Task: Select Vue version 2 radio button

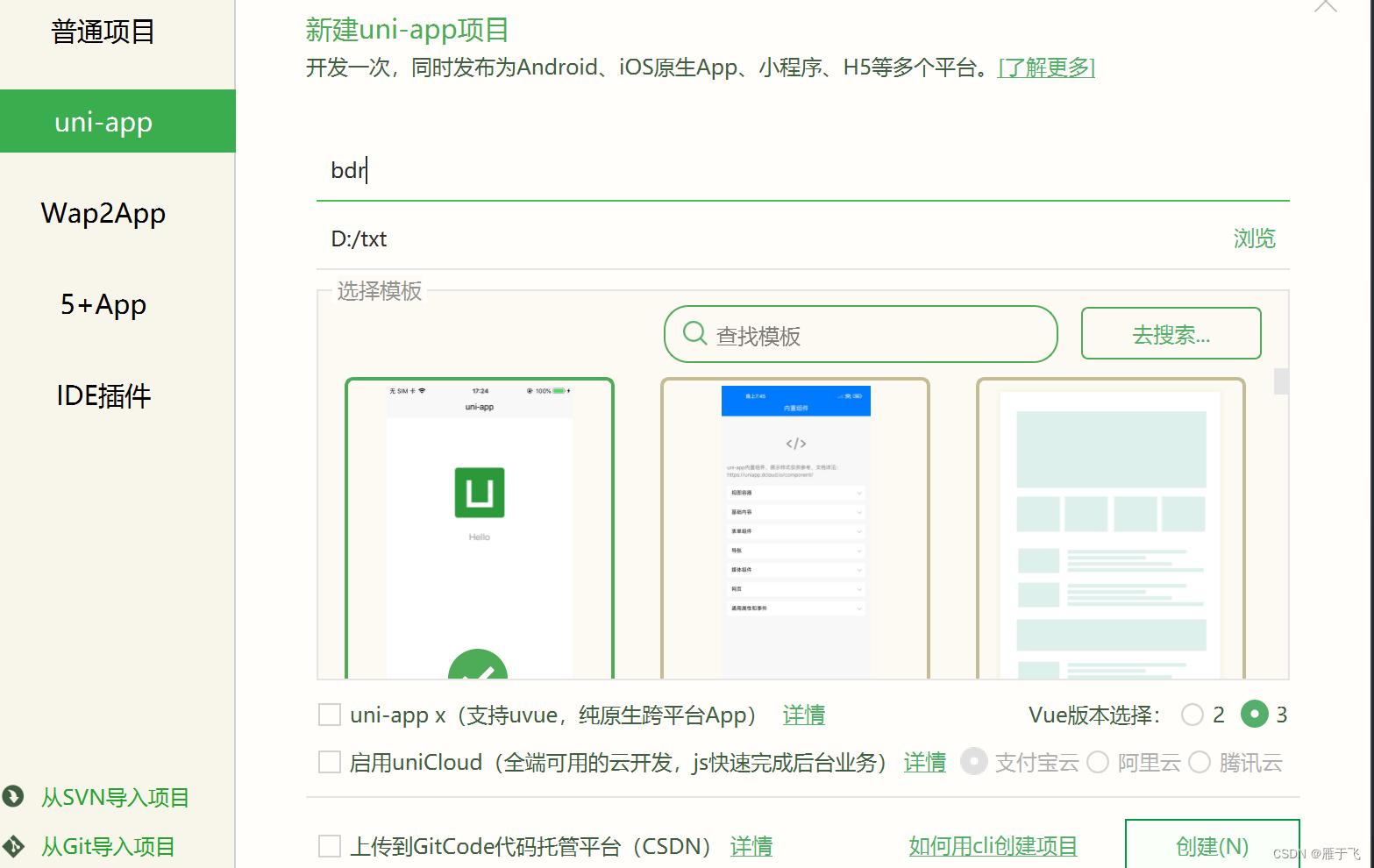Action: (1192, 715)
